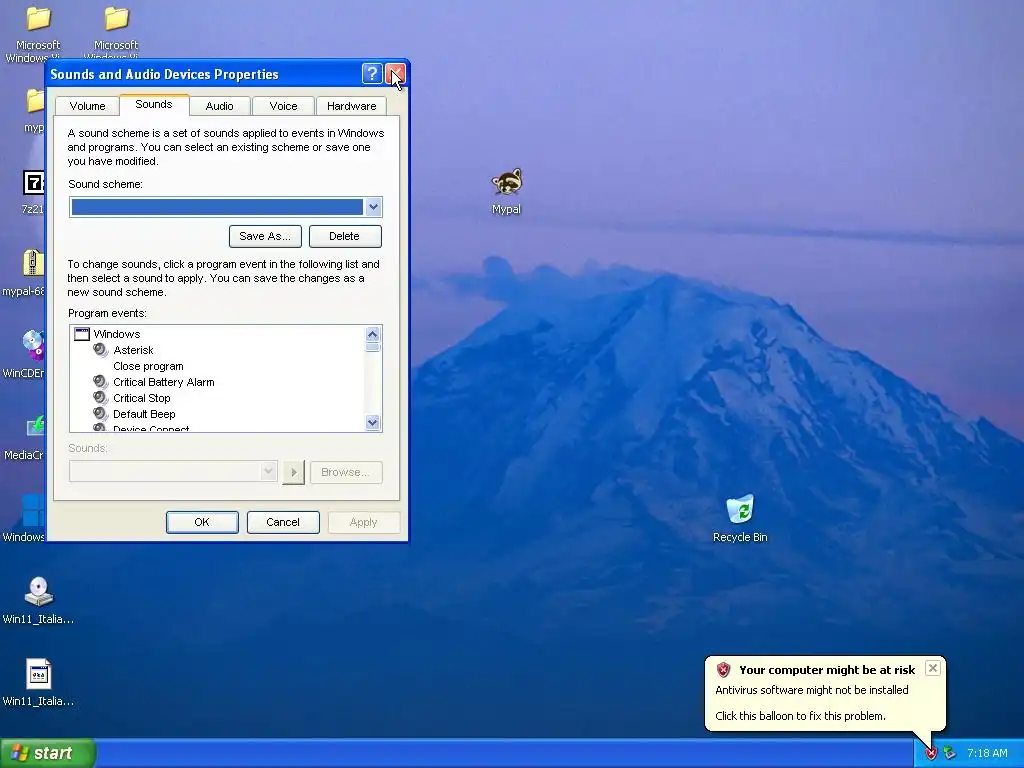The image size is (1024, 768).
Task: Switch to the Volume tab
Action: (x=88, y=106)
